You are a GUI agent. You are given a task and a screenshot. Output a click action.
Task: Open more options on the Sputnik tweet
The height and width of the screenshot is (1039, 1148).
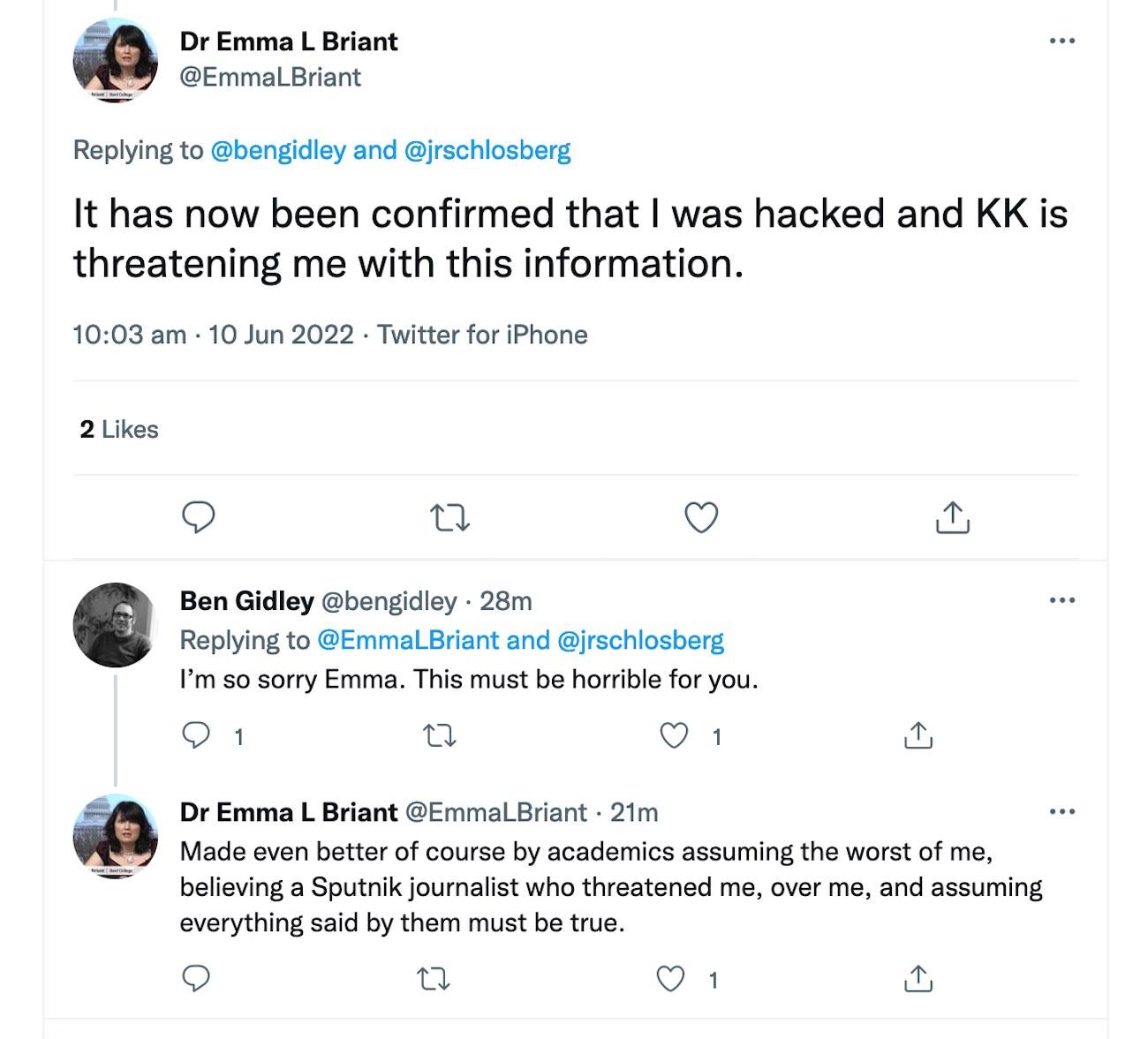coord(1061,811)
